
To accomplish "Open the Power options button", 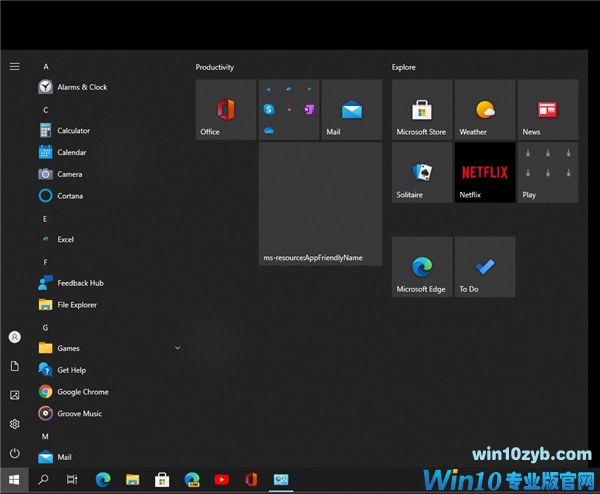I will (x=15, y=453).
